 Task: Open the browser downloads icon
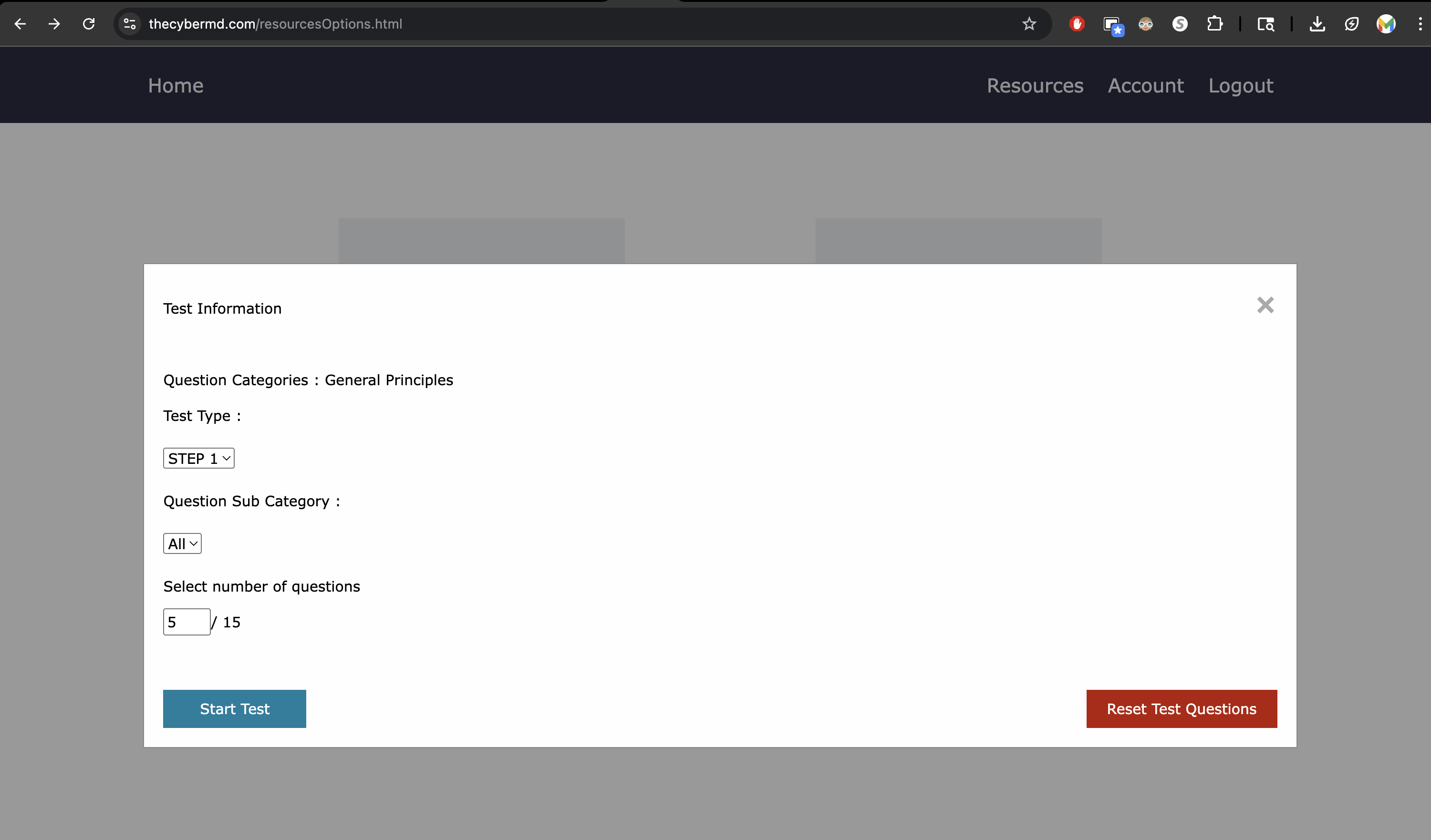(1317, 24)
